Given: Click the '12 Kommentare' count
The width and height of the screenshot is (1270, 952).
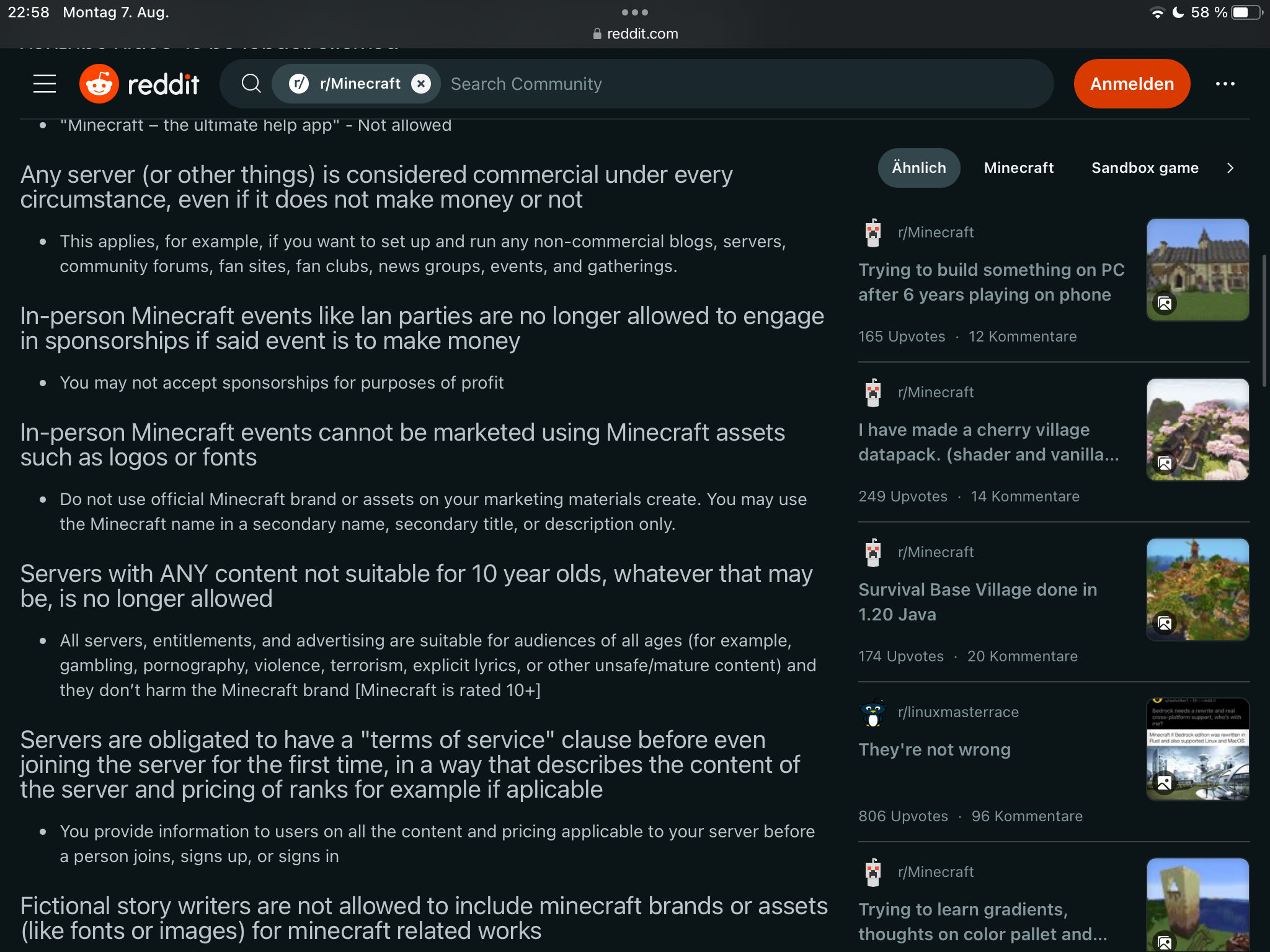Looking at the screenshot, I should [1023, 337].
